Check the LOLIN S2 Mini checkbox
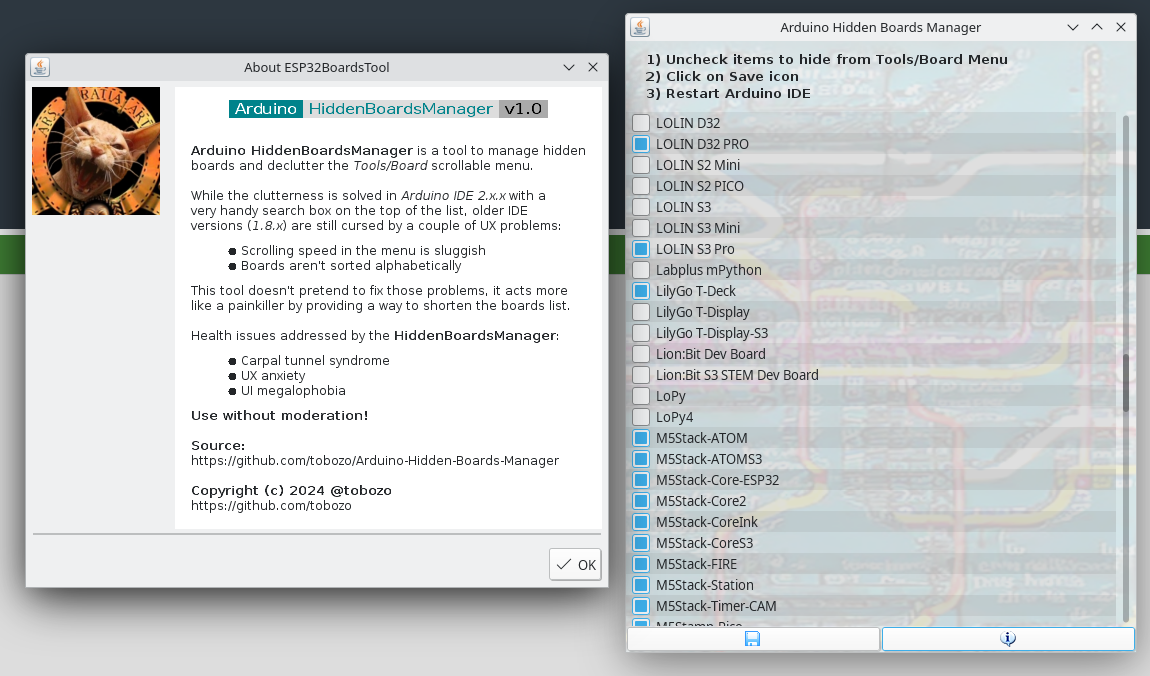The image size is (1150, 676). (x=641, y=165)
